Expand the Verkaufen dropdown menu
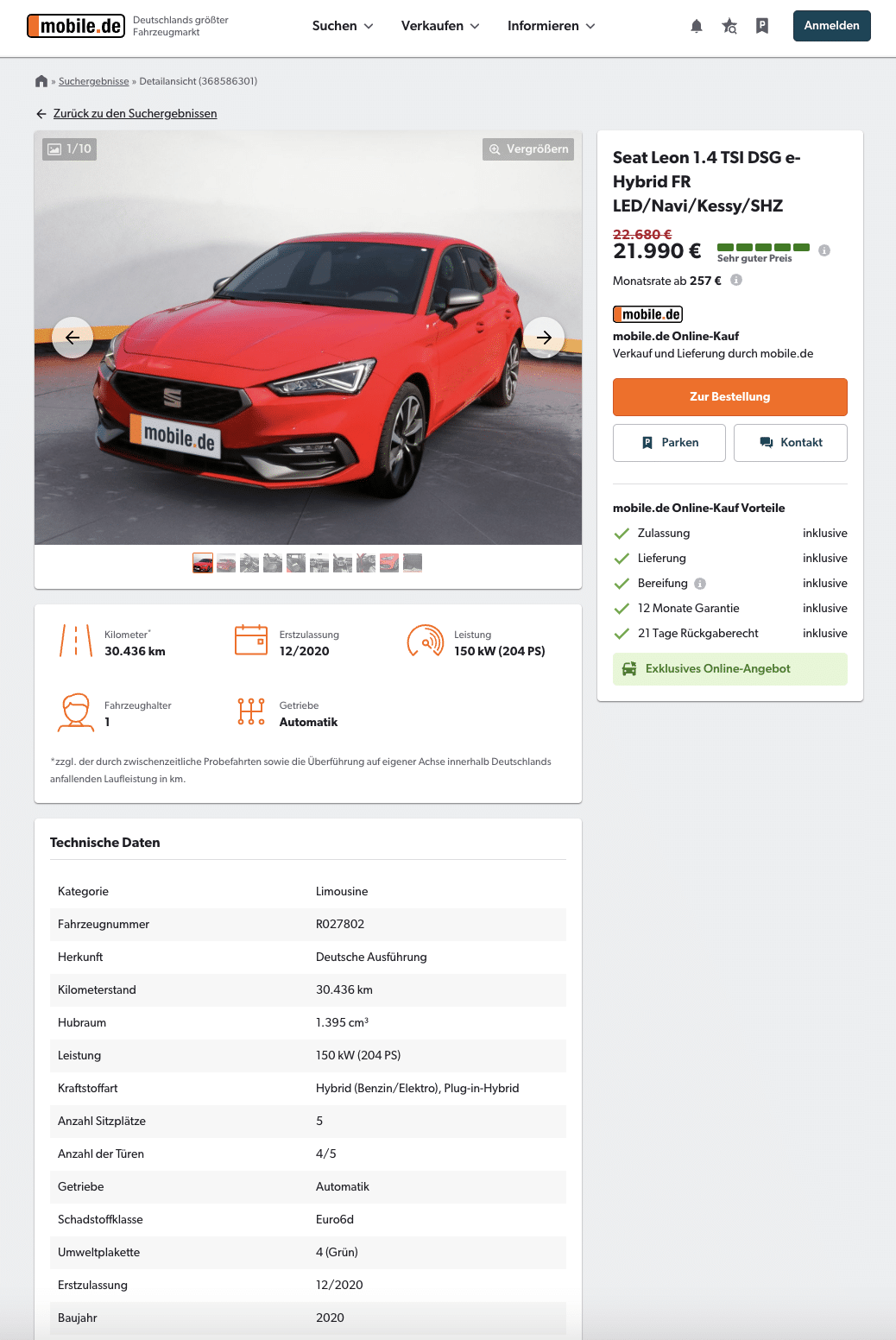Image resolution: width=896 pixels, height=1340 pixels. click(x=440, y=26)
